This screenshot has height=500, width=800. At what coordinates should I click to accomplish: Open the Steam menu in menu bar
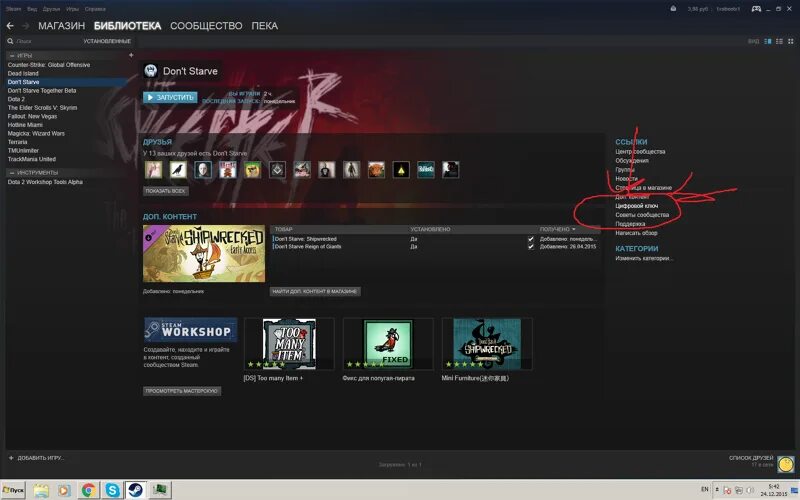[x=13, y=9]
